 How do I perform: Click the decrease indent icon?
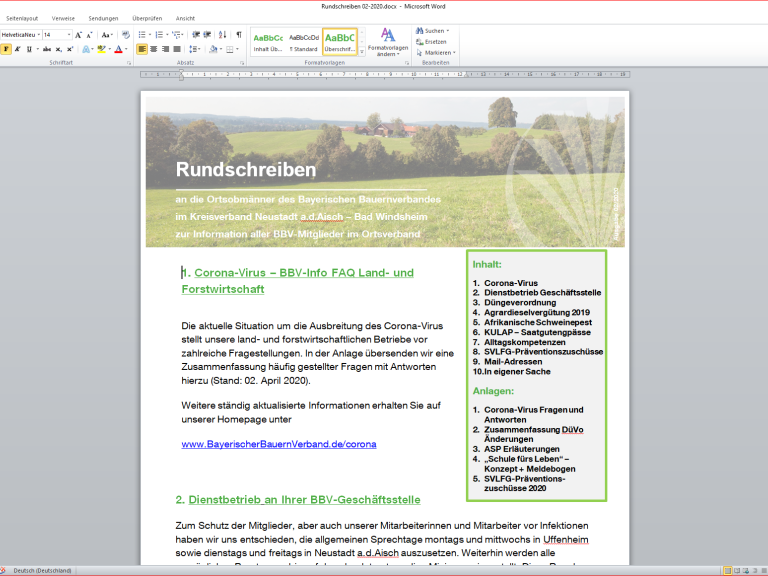coord(196,35)
